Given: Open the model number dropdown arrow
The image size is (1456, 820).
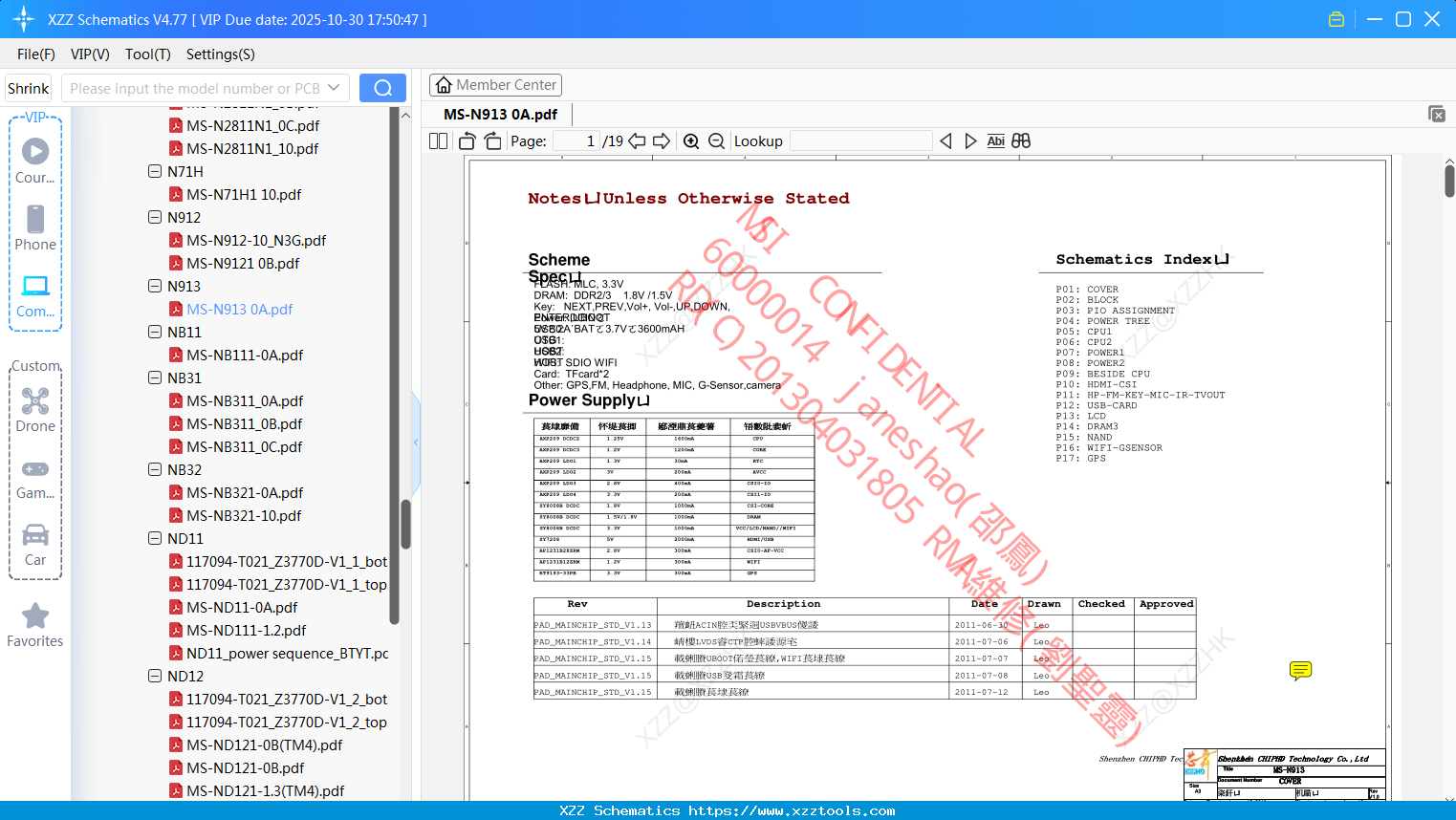Looking at the screenshot, I should pyautogui.click(x=334, y=88).
